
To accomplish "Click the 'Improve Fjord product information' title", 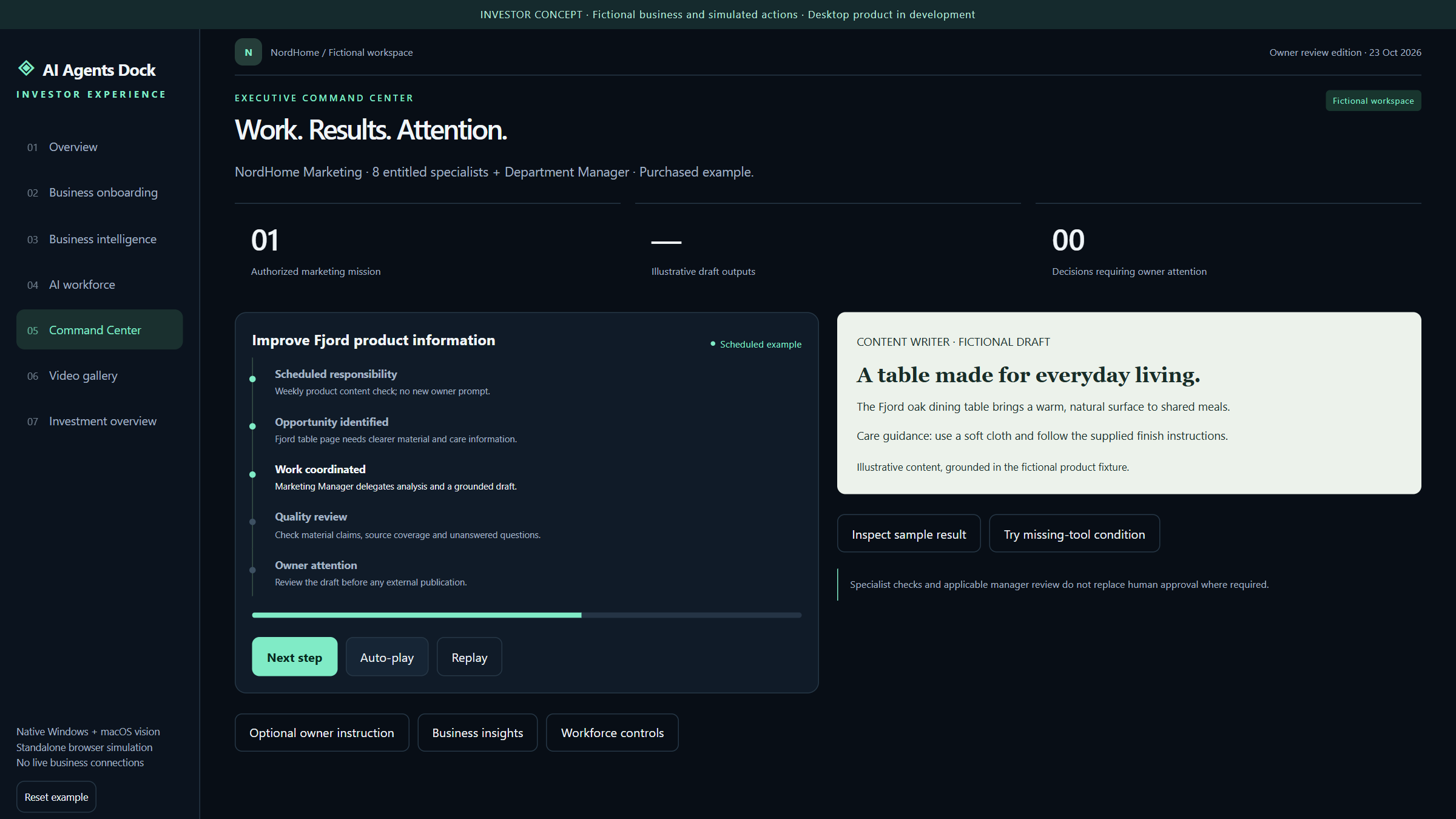I will tap(374, 340).
